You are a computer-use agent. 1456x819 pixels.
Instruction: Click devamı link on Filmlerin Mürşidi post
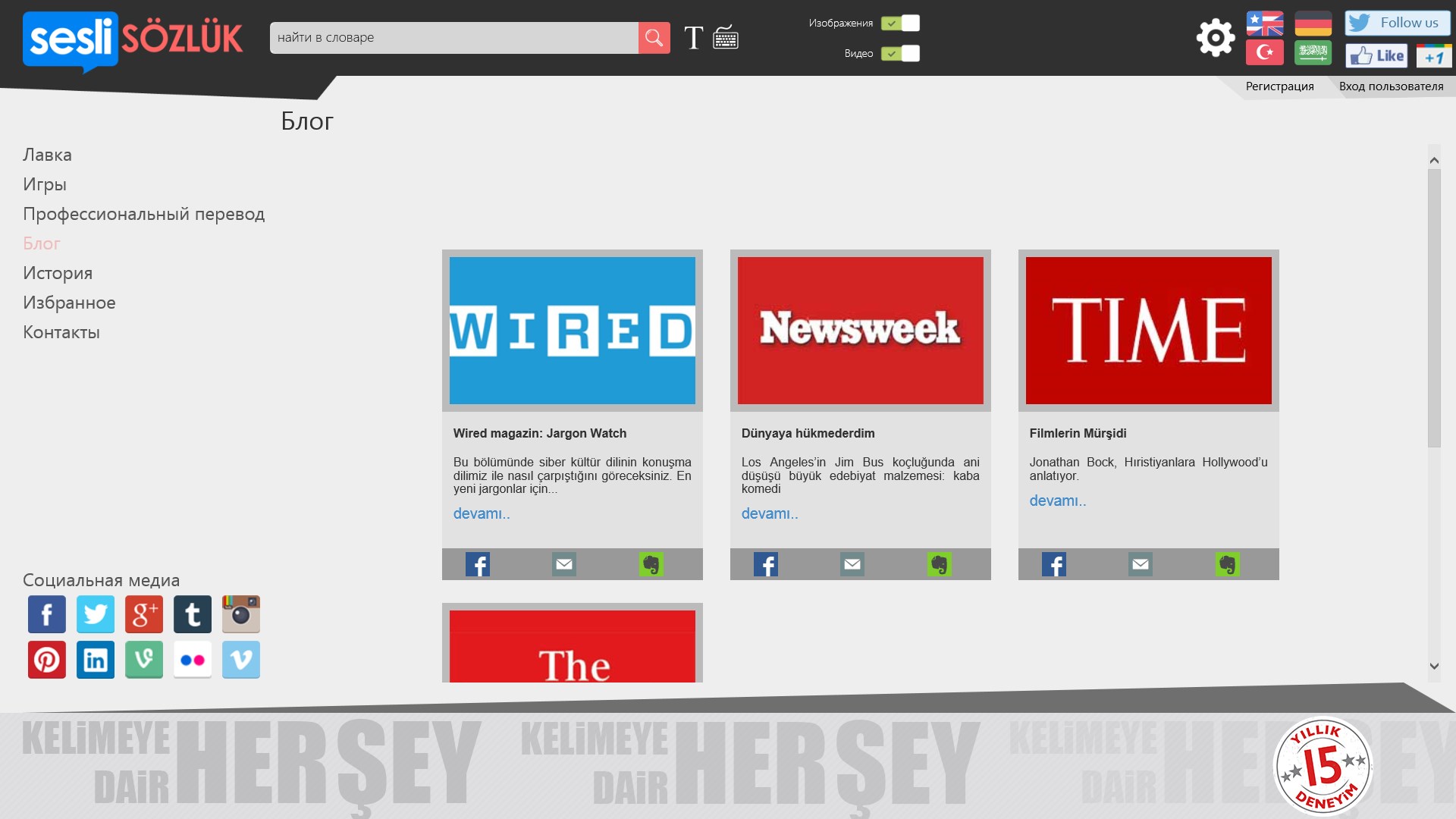pos(1057,500)
